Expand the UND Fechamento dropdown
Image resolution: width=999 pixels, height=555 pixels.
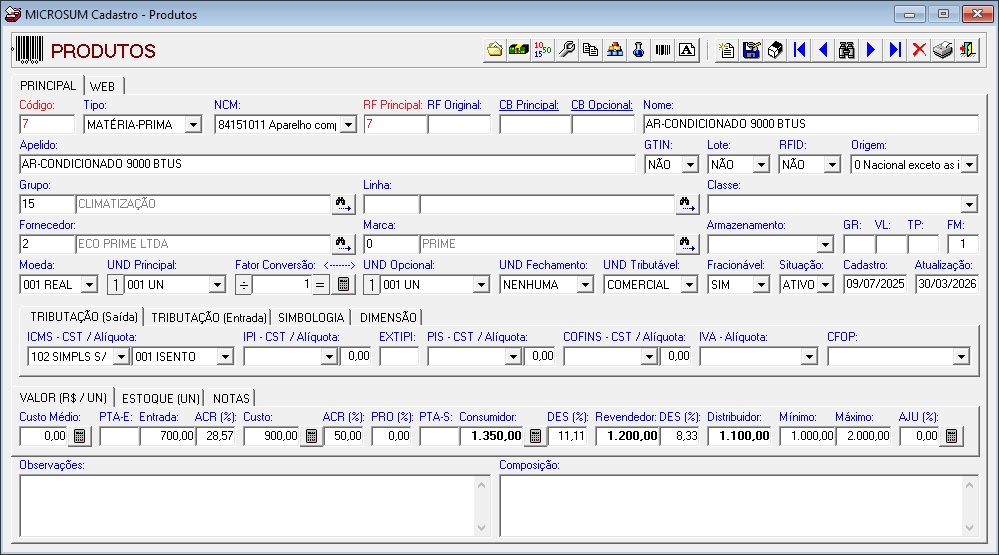tap(585, 284)
